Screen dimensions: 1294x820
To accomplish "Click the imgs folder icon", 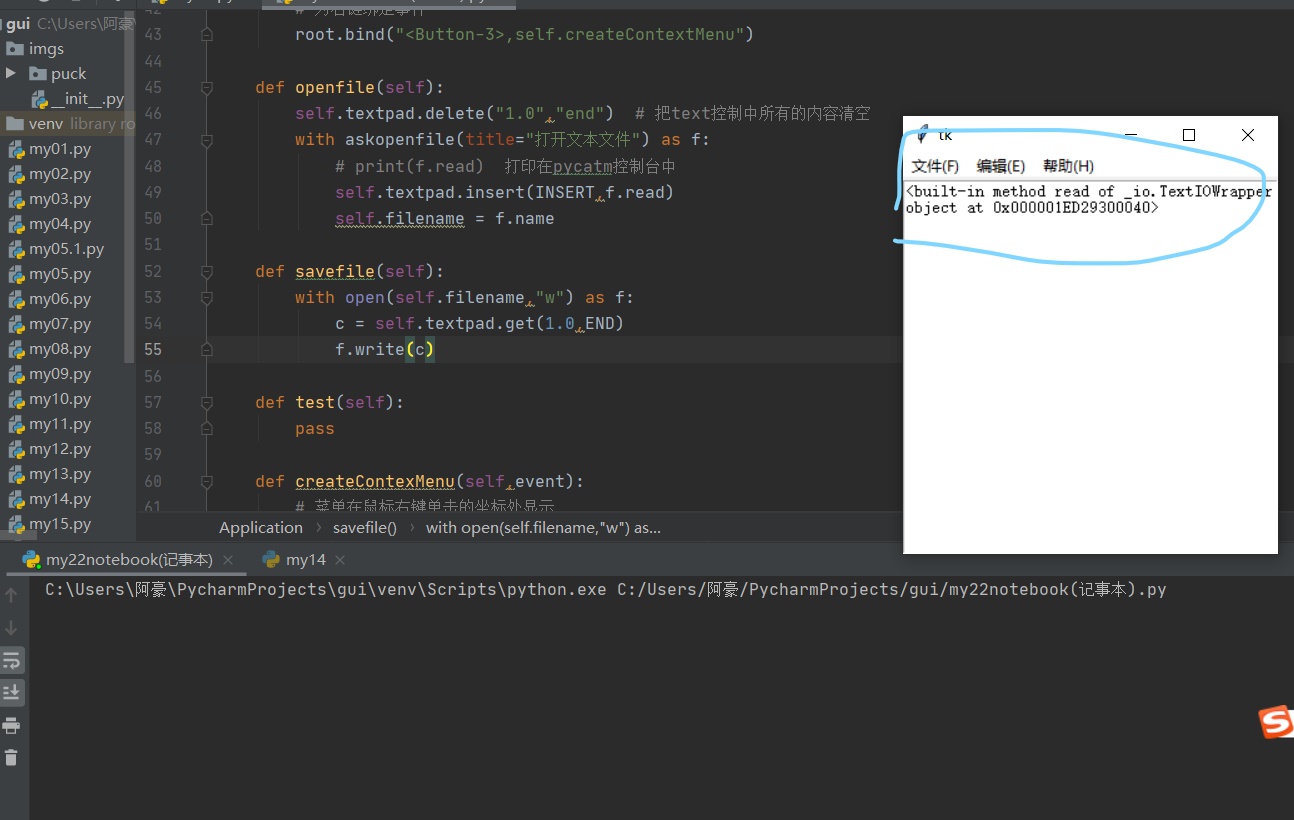I will 14,49.
